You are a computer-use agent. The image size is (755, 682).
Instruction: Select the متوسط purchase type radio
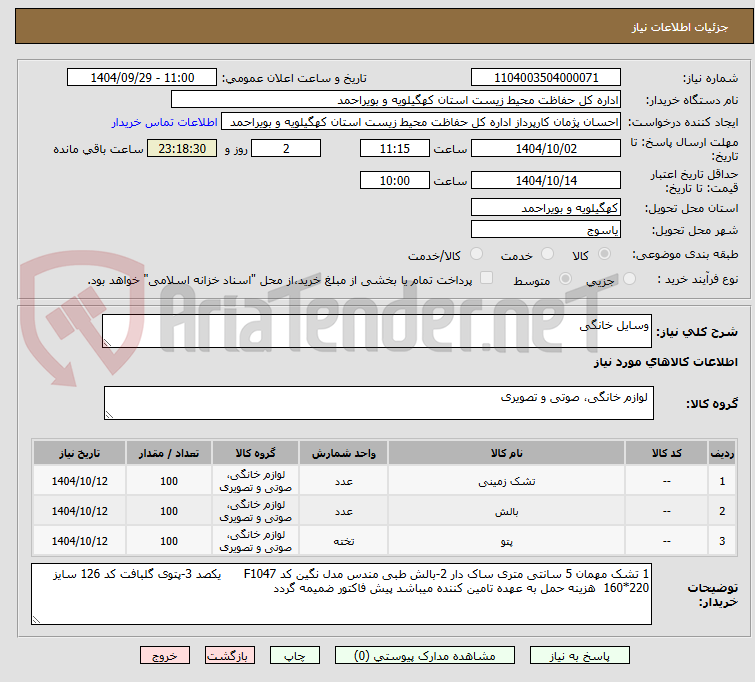coord(565,279)
